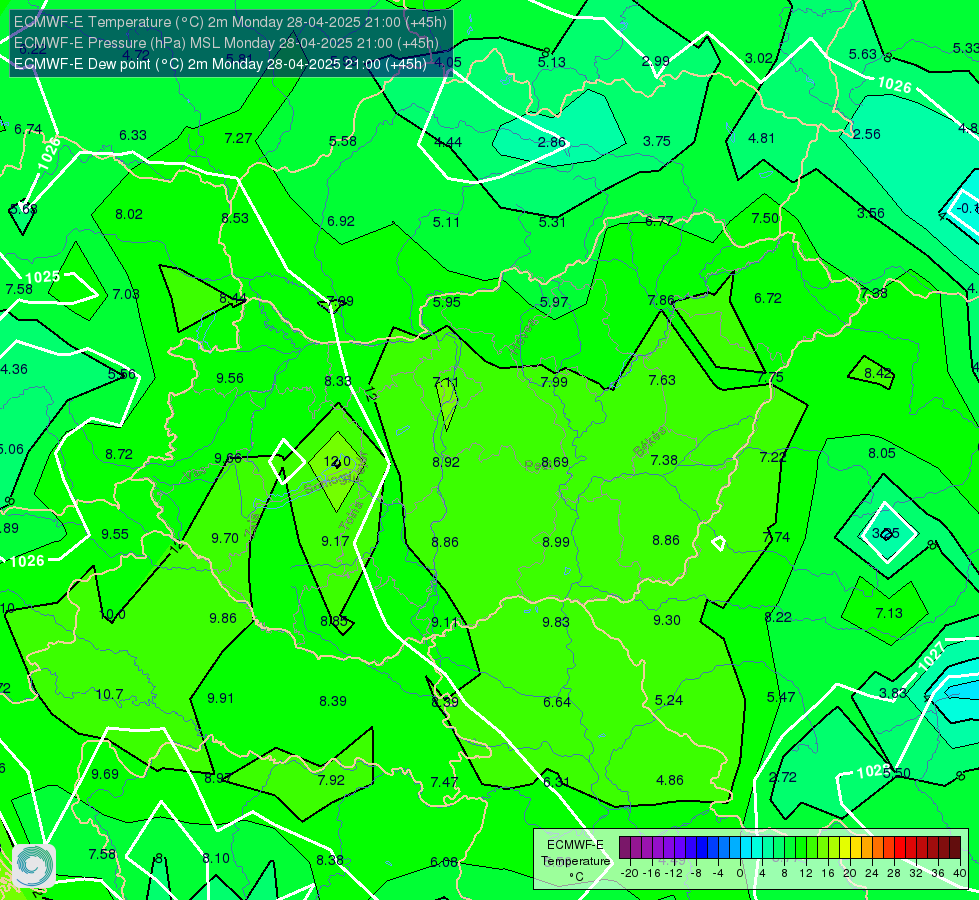The height and width of the screenshot is (900, 979).
Task: Click the 8.99 temperature value
Action: (556, 542)
